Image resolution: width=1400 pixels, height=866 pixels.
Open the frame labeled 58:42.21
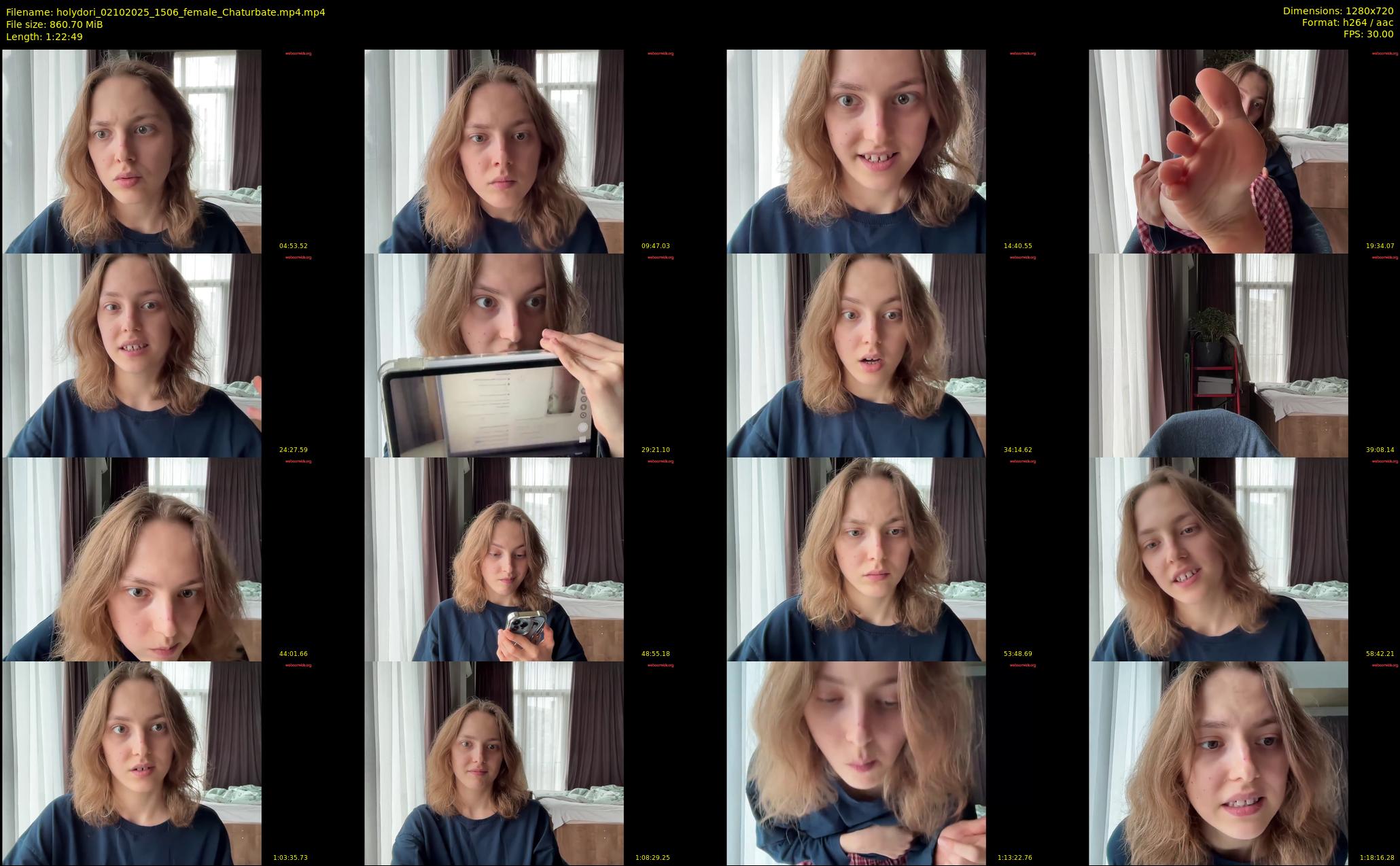1243,559
